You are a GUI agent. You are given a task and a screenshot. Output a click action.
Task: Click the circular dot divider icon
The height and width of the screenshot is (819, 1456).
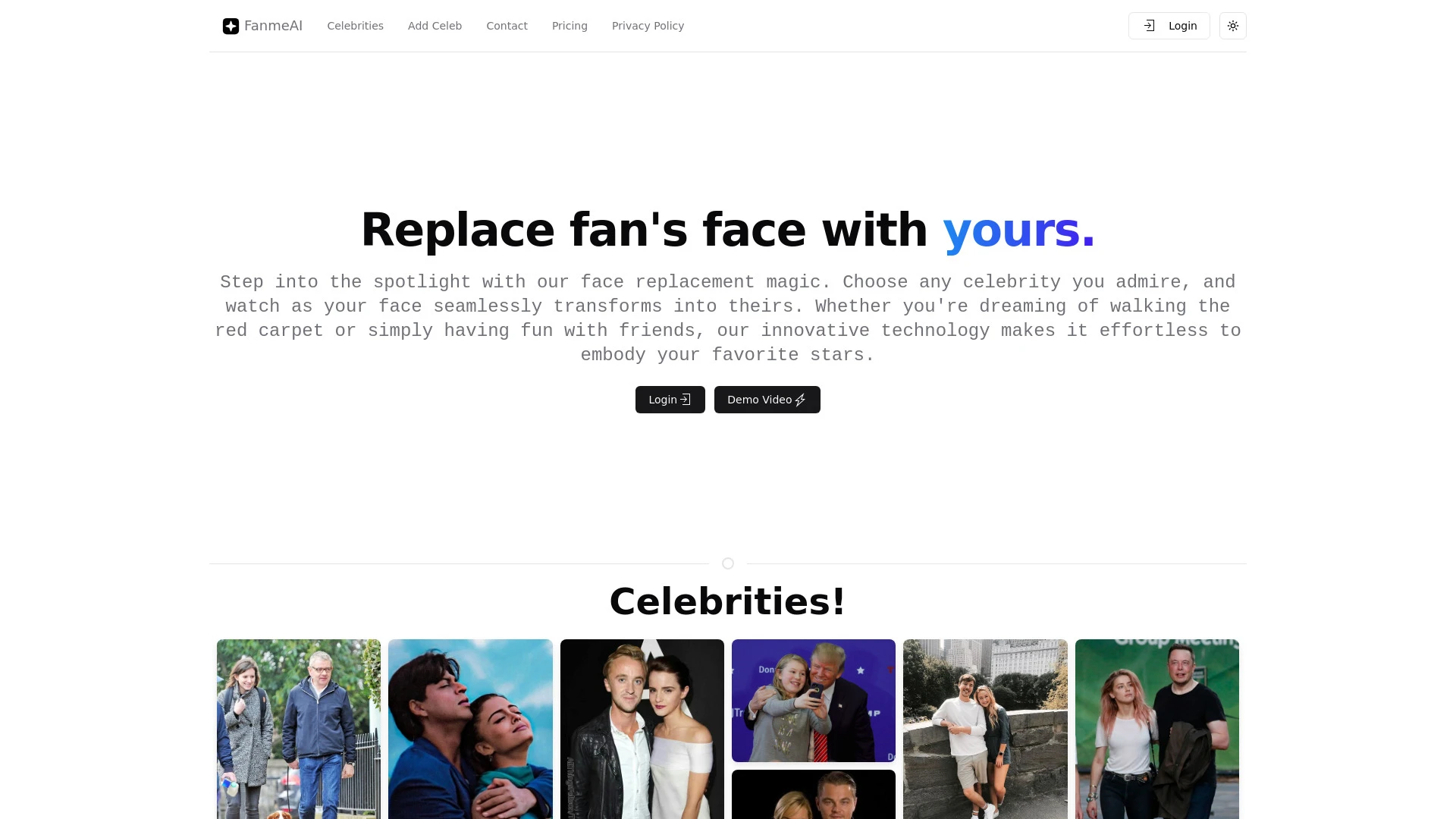click(x=727, y=561)
